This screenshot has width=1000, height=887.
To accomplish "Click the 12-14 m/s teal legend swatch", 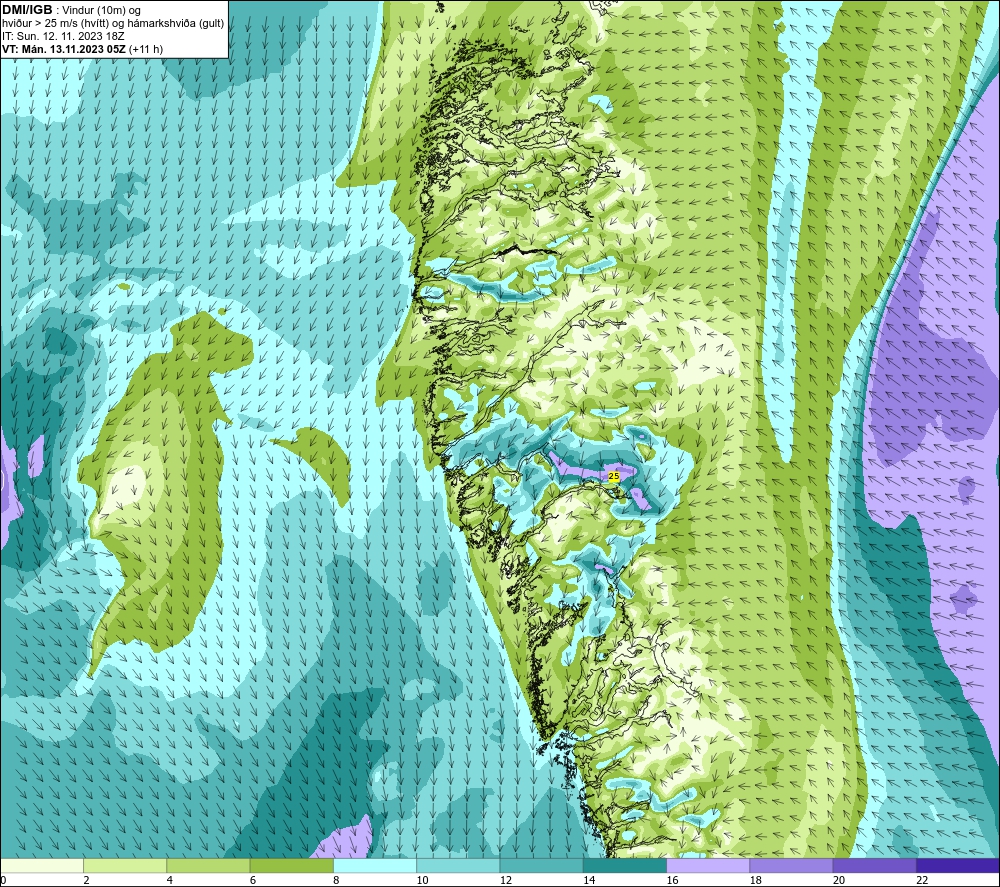I will (541, 865).
